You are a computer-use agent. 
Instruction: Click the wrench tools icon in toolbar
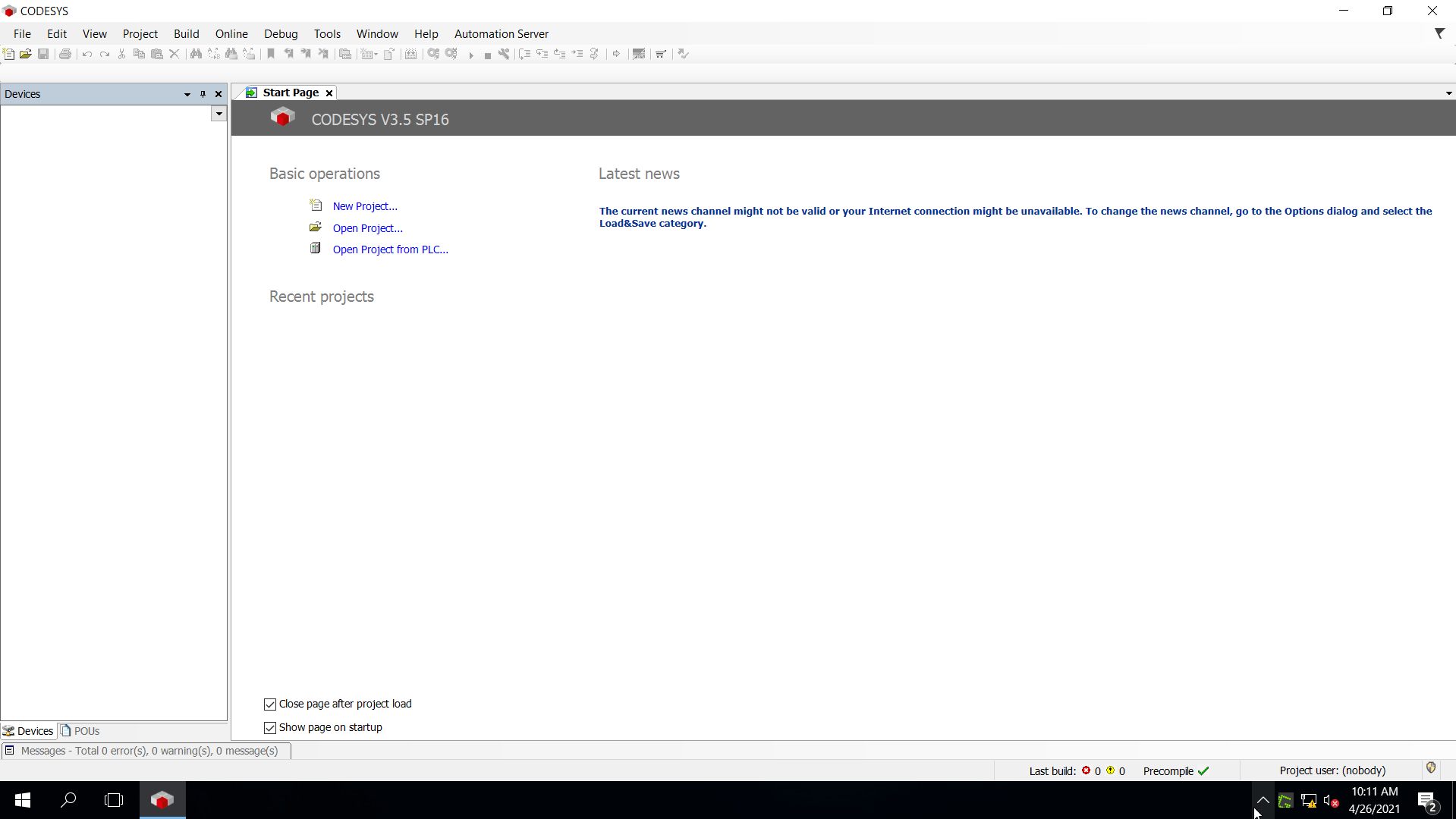504,54
